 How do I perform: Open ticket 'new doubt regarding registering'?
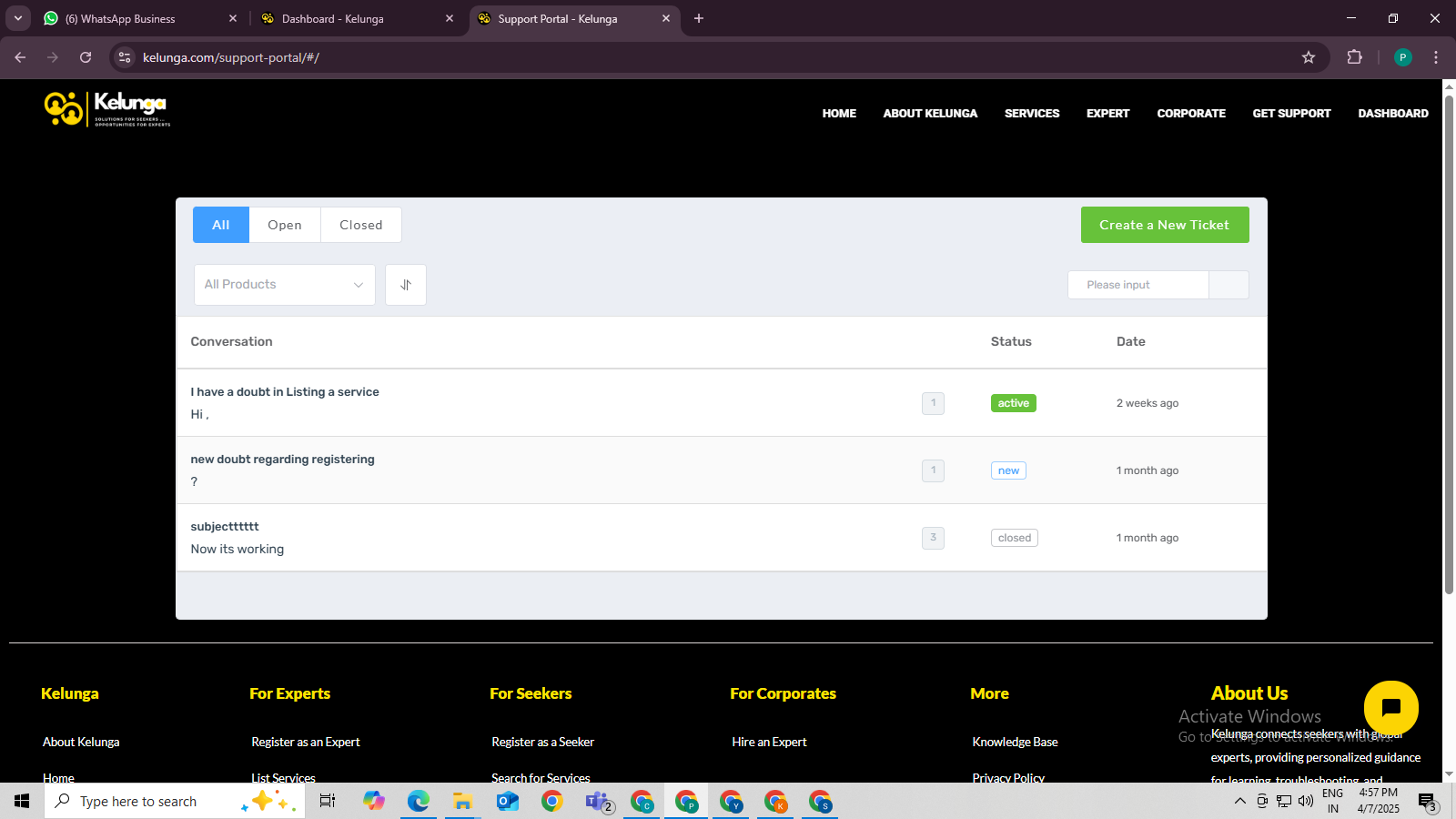pos(282,460)
